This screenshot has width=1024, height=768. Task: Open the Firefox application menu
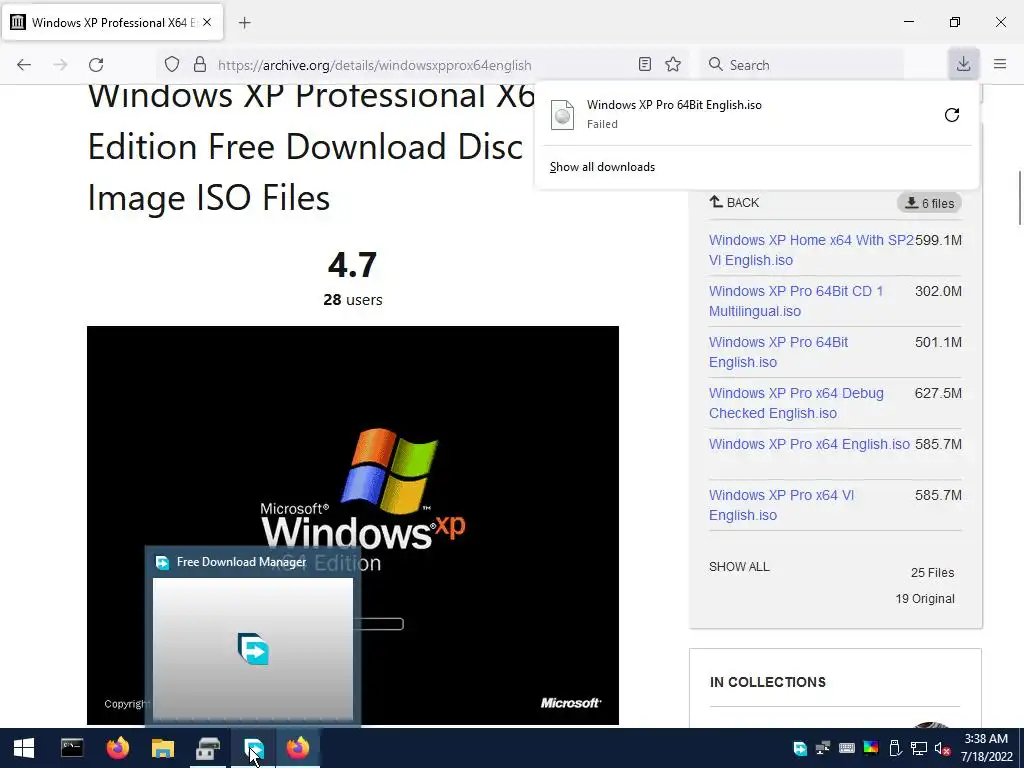(x=1000, y=64)
